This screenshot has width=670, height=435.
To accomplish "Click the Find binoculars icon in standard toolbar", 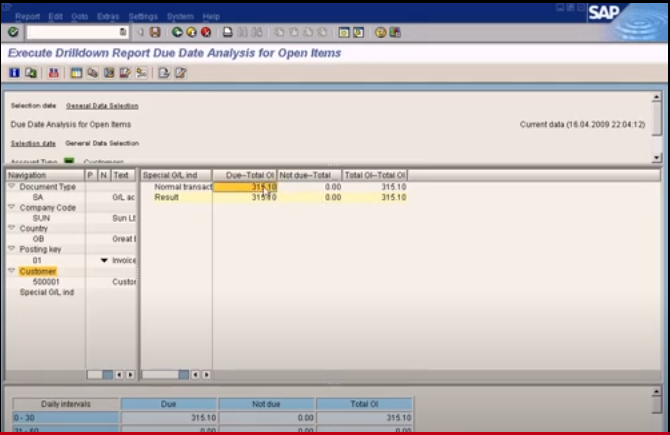I will coord(242,32).
